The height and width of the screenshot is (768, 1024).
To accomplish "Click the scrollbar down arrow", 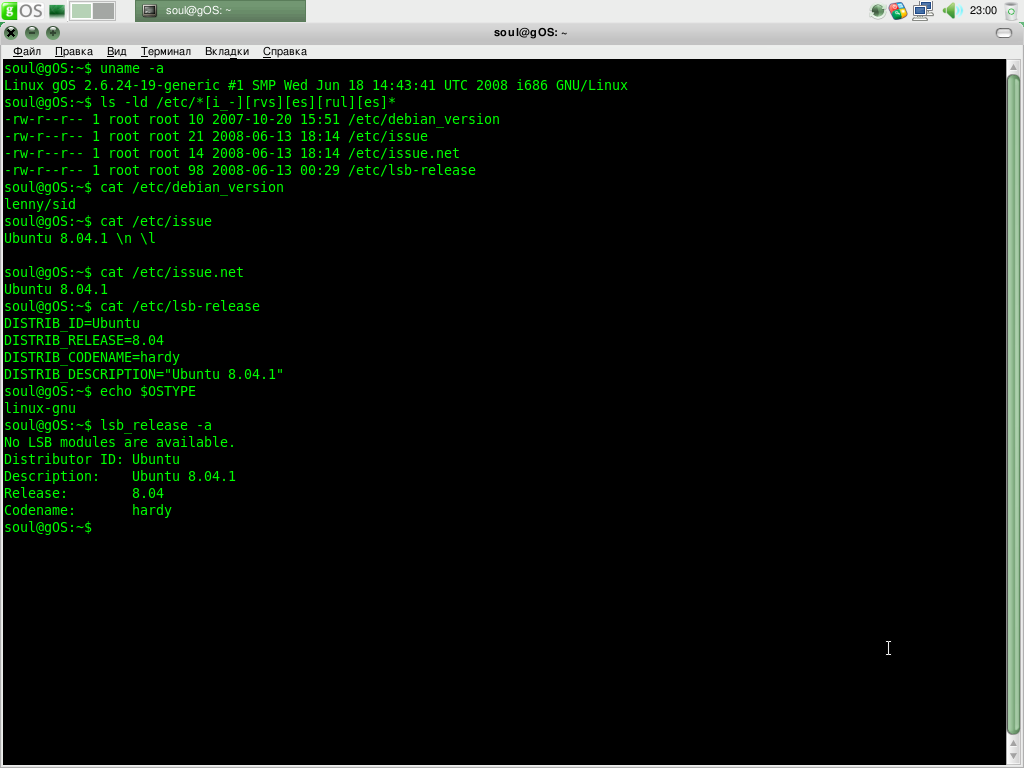I will (1014, 756).
